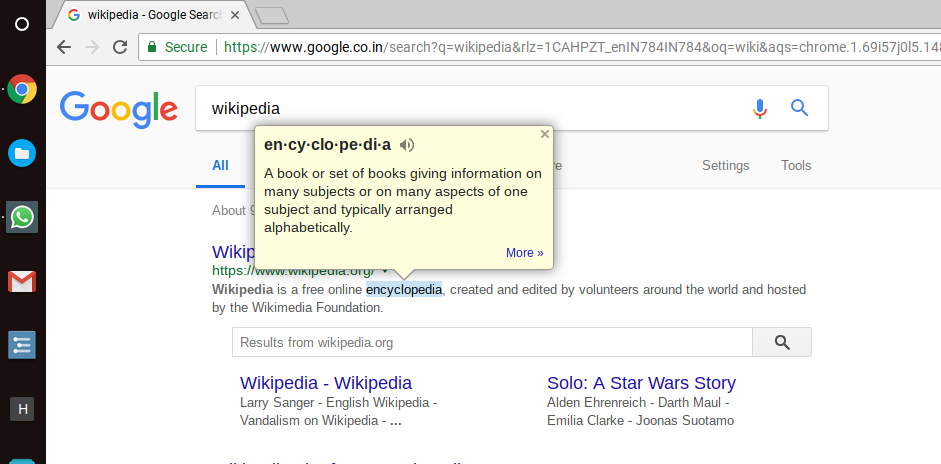Screen dimensions: 941x464
Task: Open Gmail from the shelf
Action: click(22, 282)
